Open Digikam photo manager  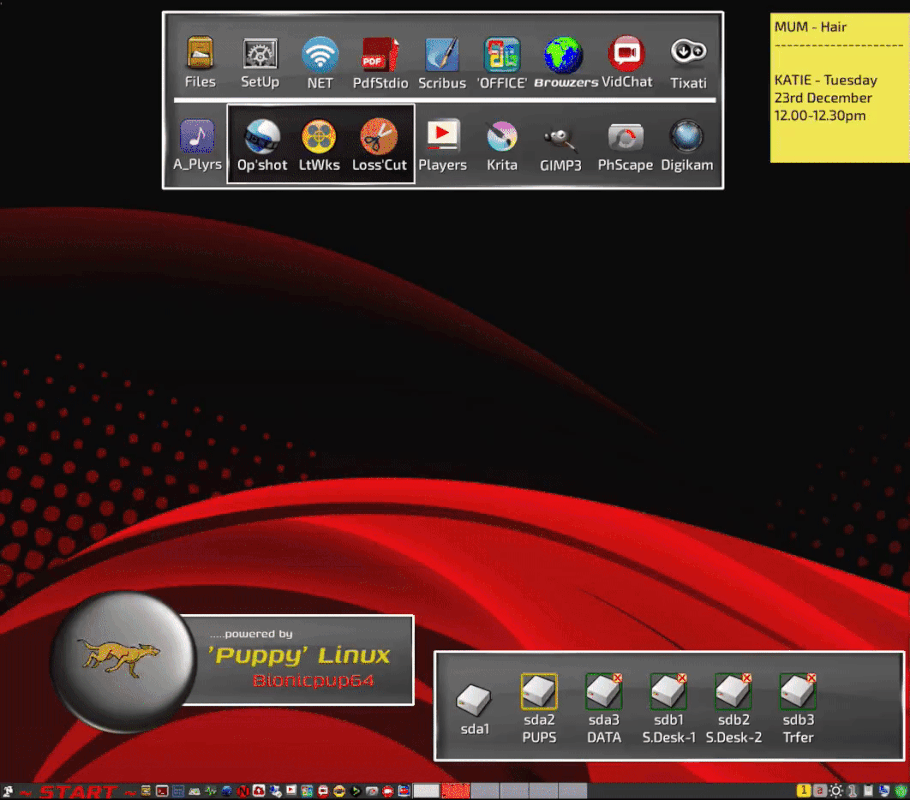tap(687, 136)
